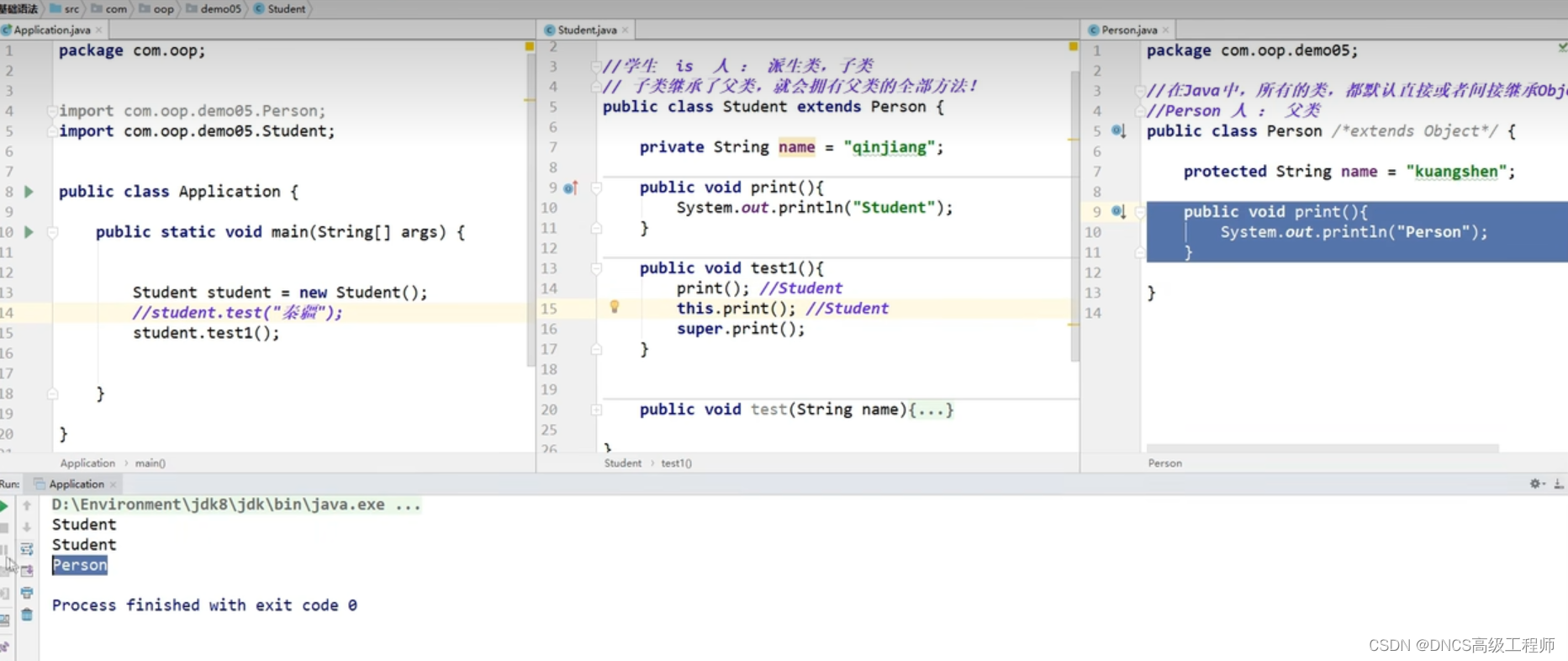Click the pause output icon in Run panel

[4, 549]
